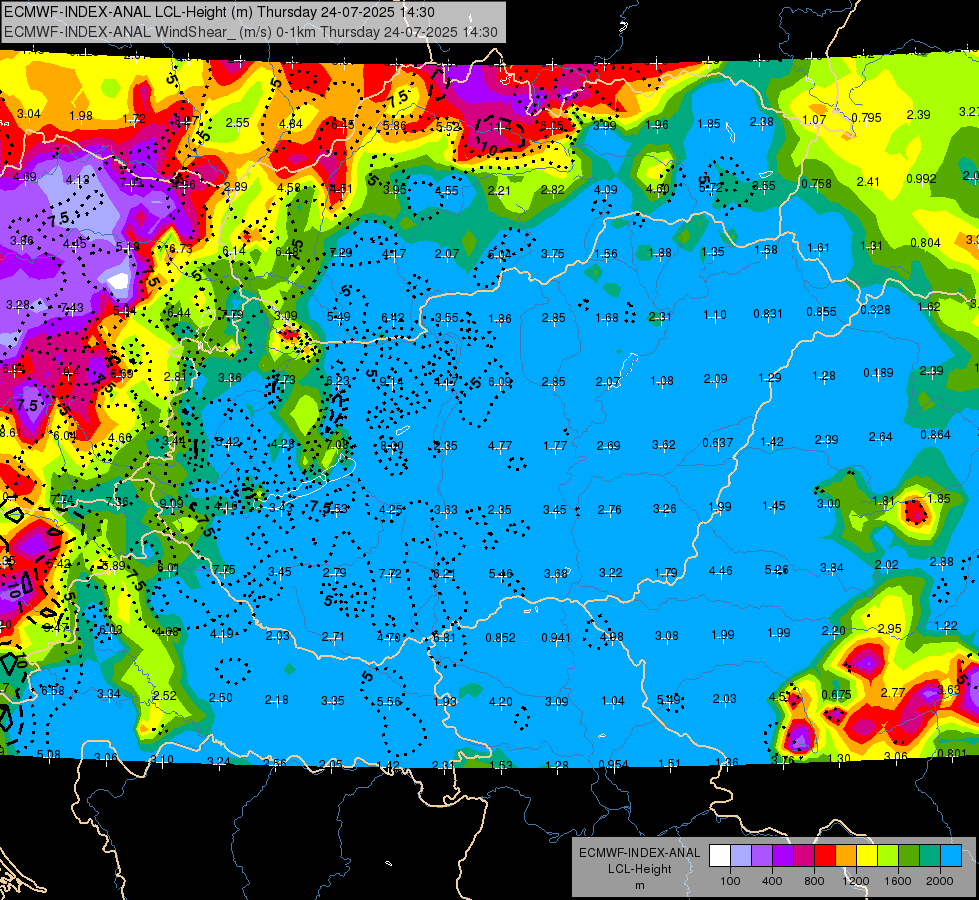Click wind shear value '1.08'
The height and width of the screenshot is (900, 979).
[662, 380]
